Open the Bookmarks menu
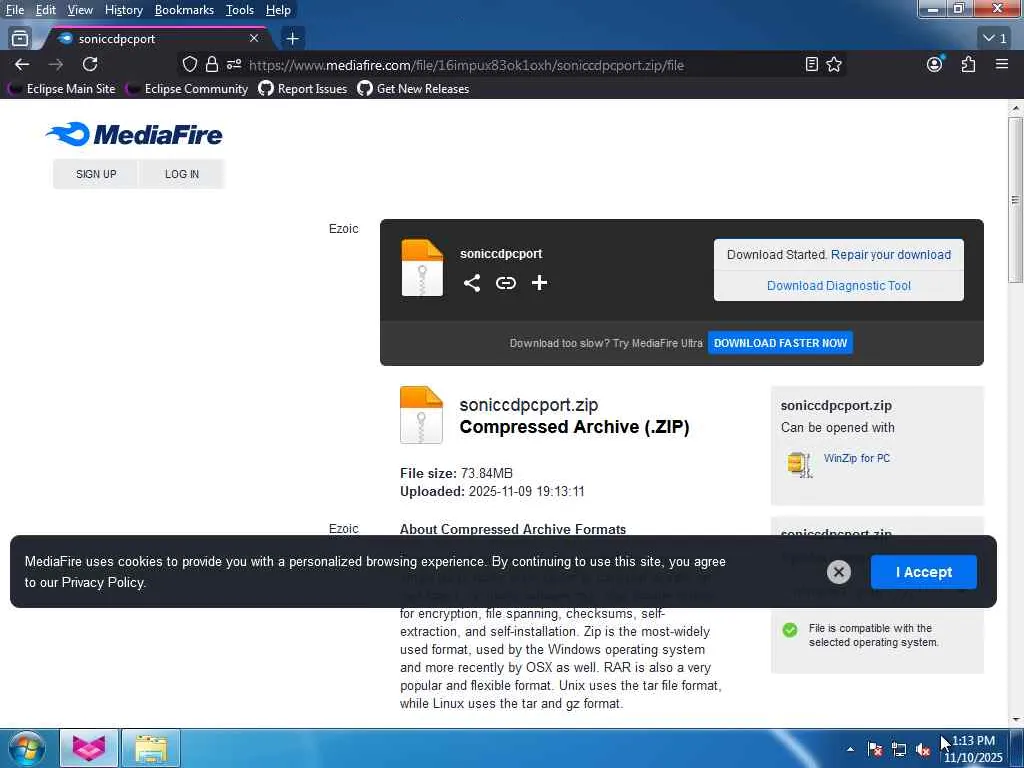 184,10
